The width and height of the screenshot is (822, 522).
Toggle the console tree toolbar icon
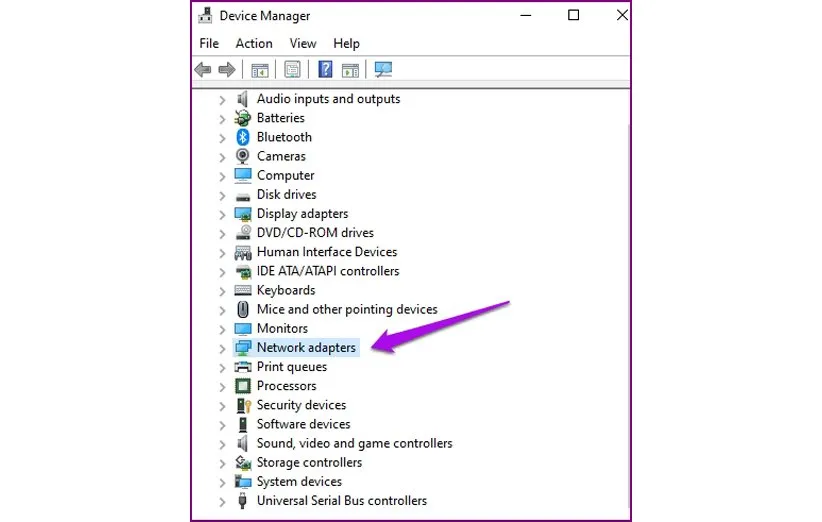tap(260, 70)
